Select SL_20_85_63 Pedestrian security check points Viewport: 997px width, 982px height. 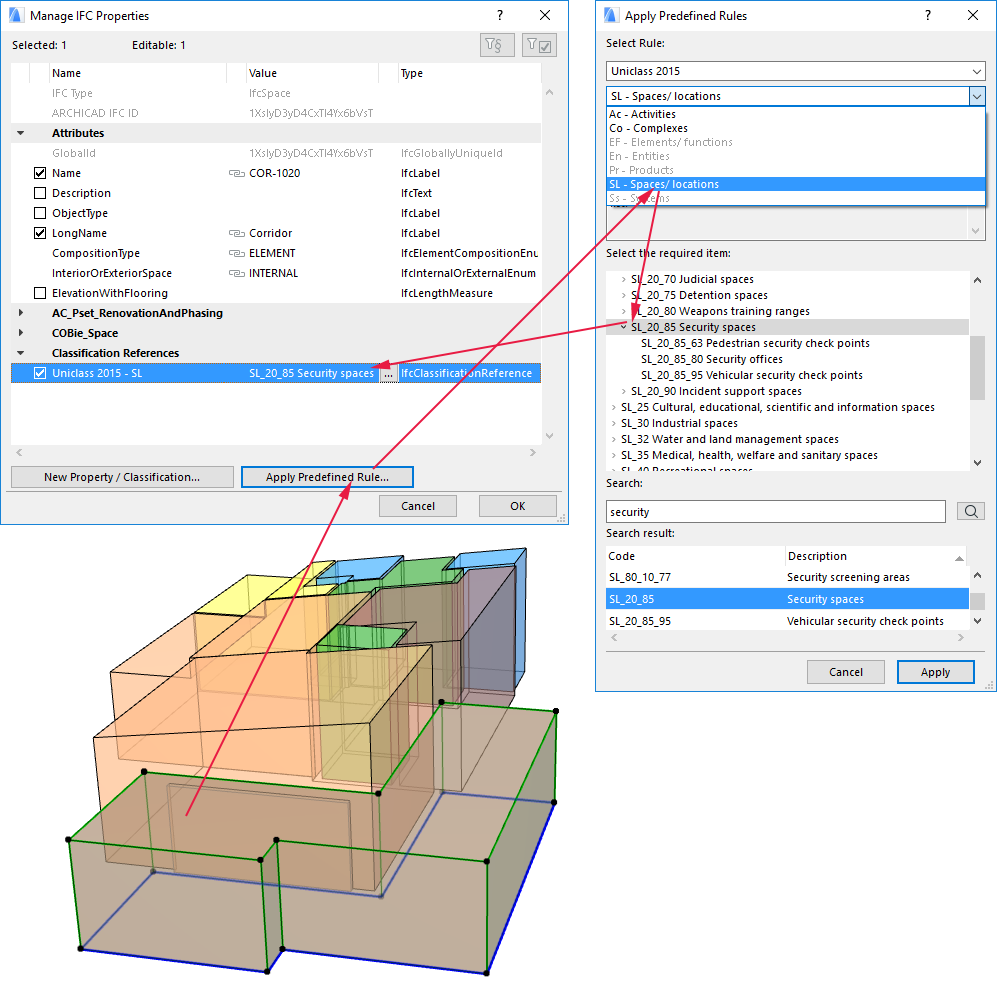pyautogui.click(x=755, y=343)
